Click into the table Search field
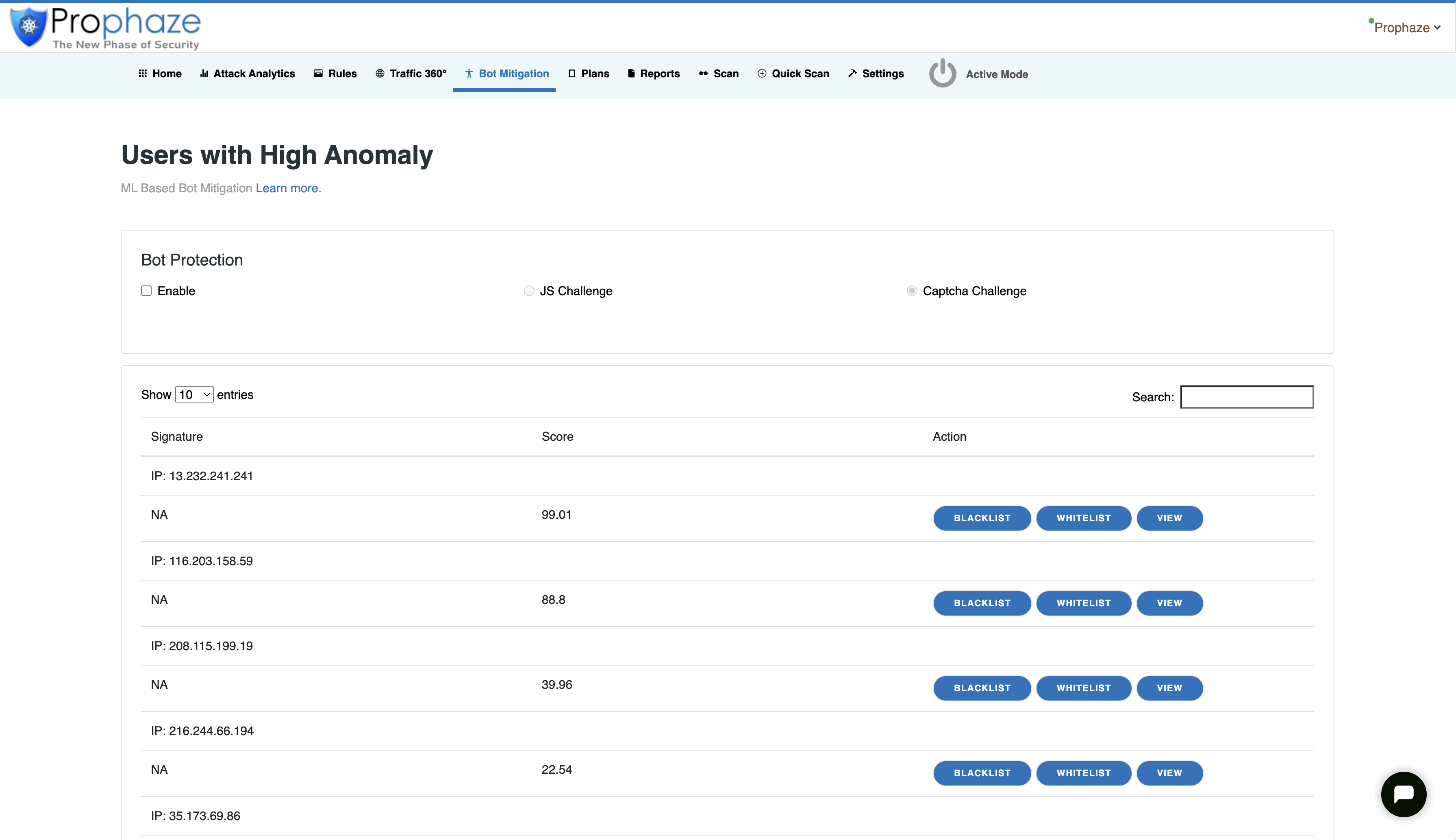The image size is (1456, 840). click(1247, 397)
